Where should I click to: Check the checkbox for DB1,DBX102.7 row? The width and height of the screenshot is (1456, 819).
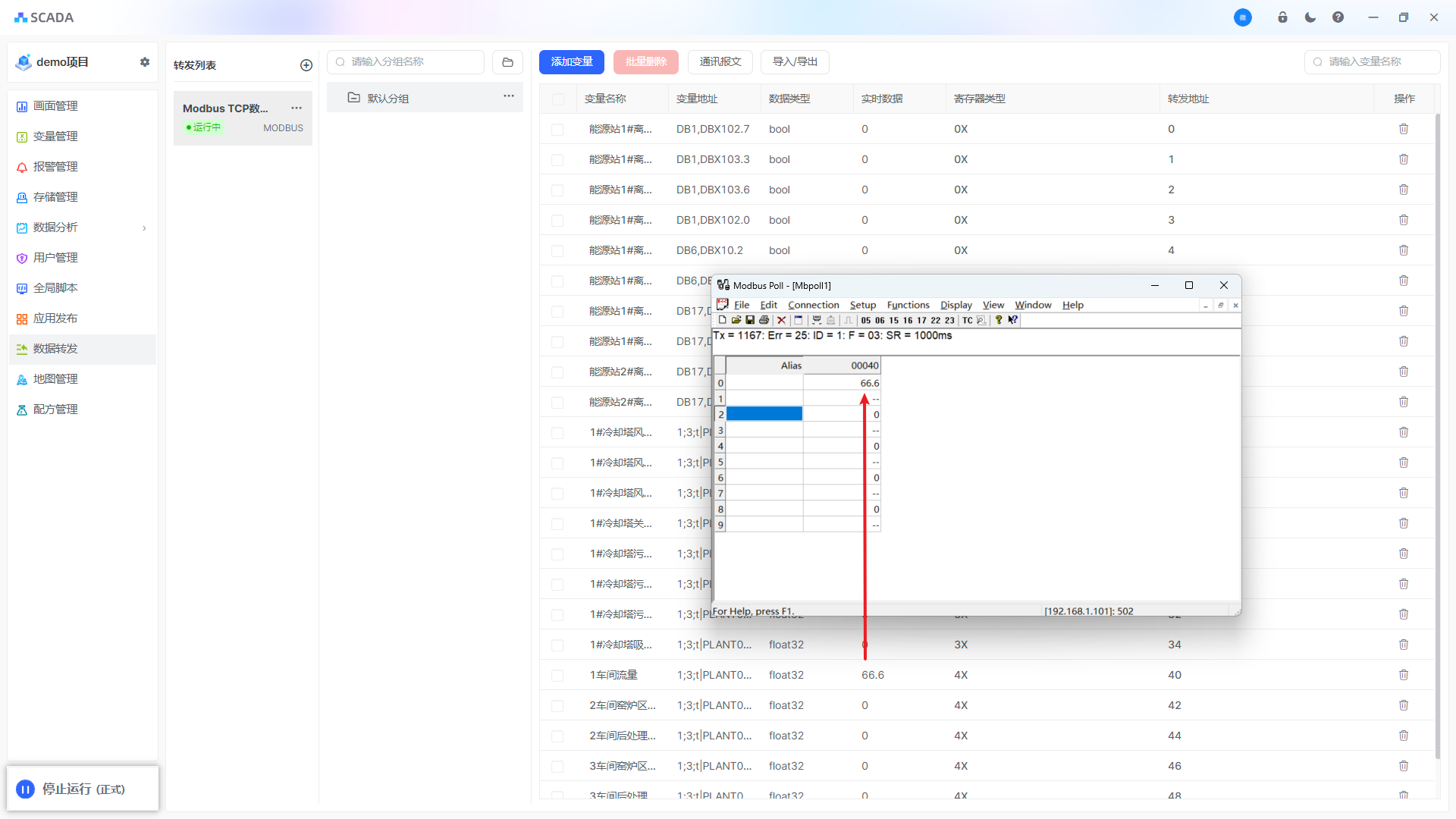point(558,130)
